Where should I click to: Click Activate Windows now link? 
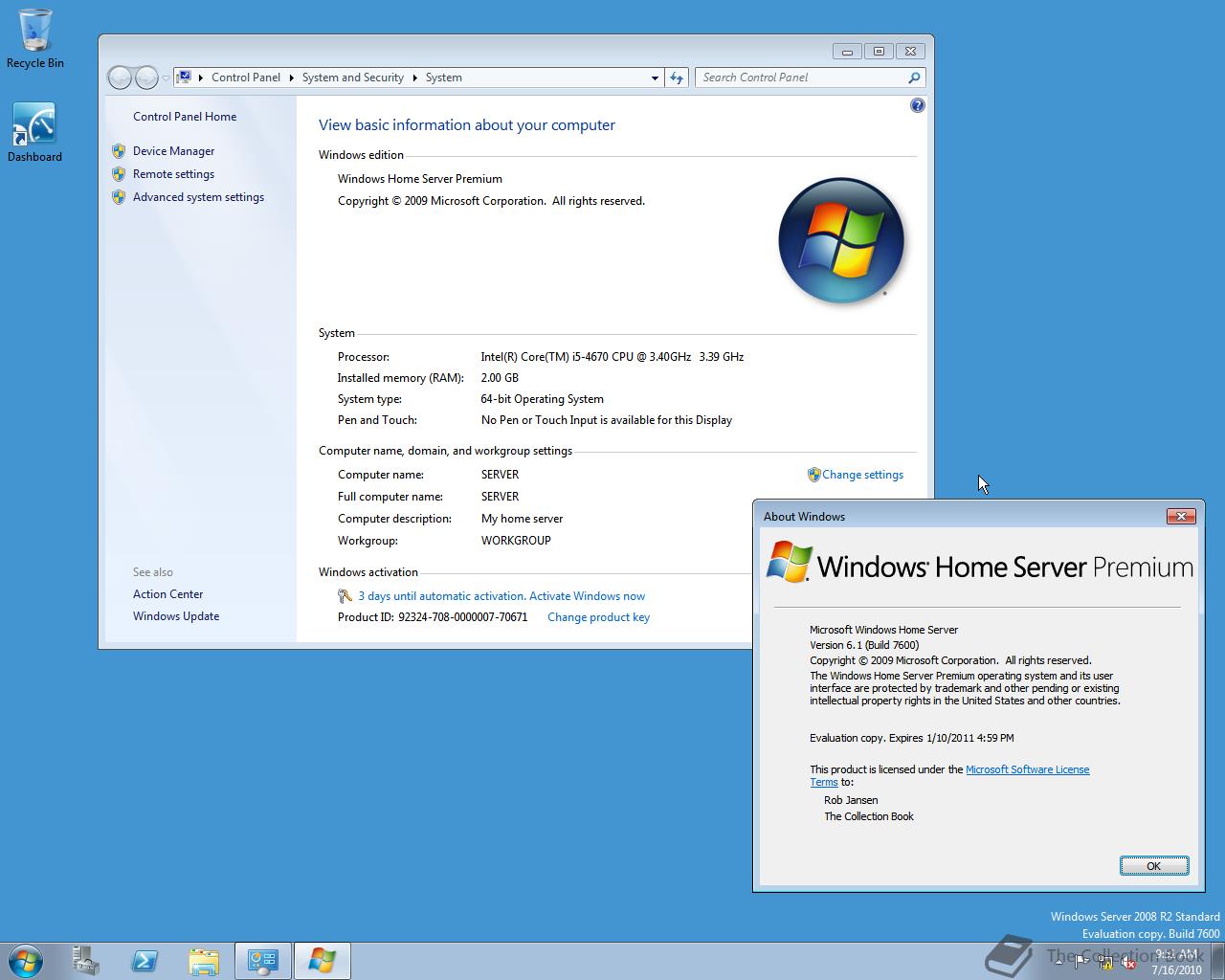pyautogui.click(x=587, y=596)
